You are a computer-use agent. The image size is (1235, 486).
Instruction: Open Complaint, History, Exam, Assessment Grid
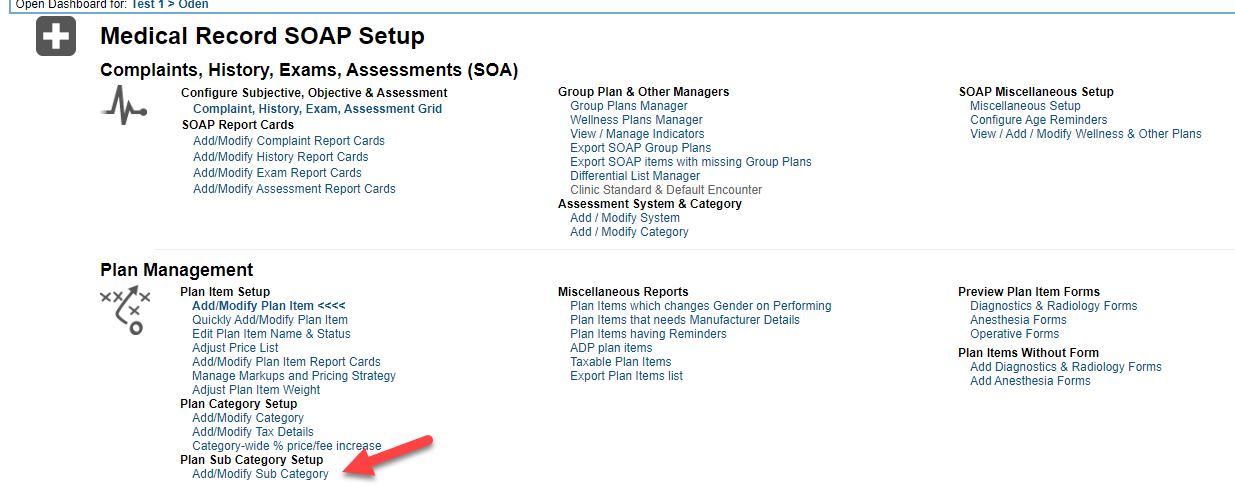[x=317, y=109]
